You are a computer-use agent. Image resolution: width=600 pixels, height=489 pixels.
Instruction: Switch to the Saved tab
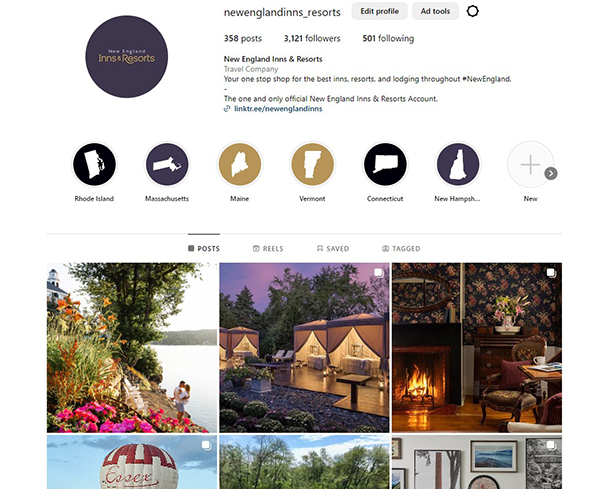click(x=333, y=249)
